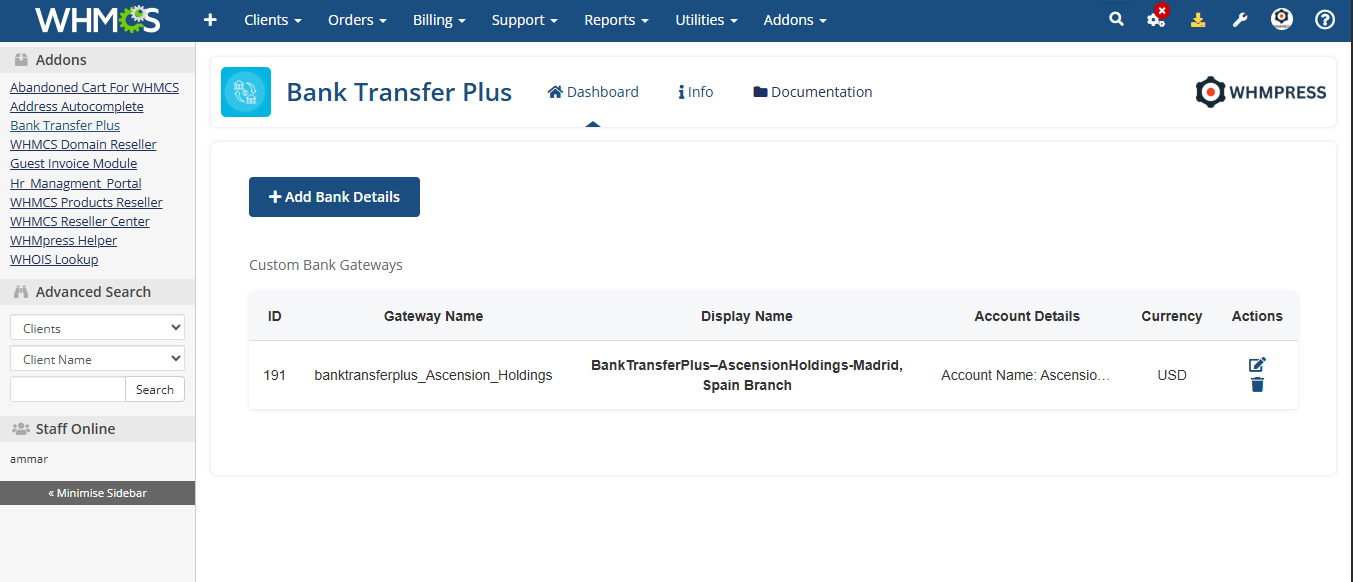Viewport: 1353px width, 582px height.
Task: Click the Advanced Search text input field
Action: (x=68, y=389)
